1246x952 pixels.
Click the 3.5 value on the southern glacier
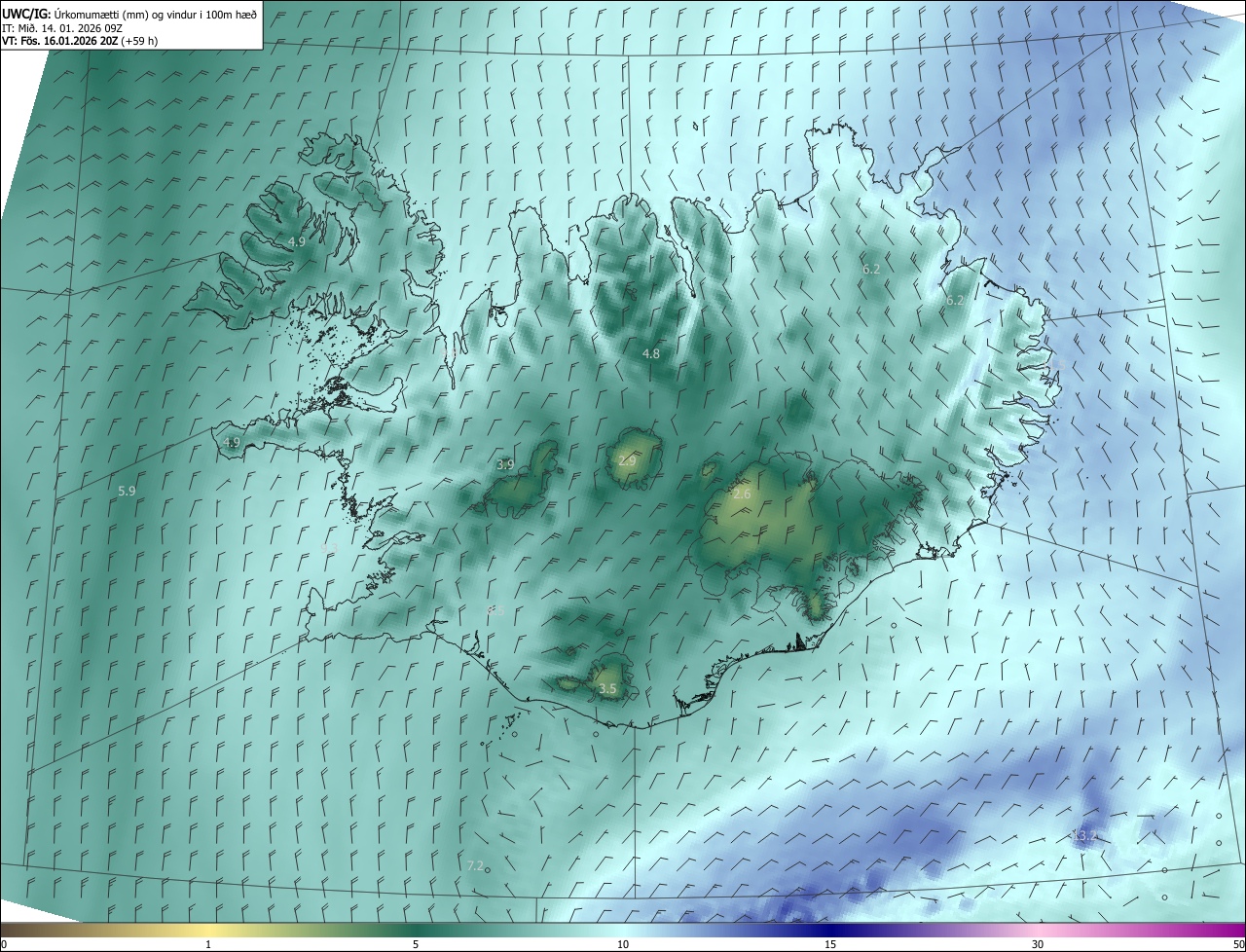607,689
